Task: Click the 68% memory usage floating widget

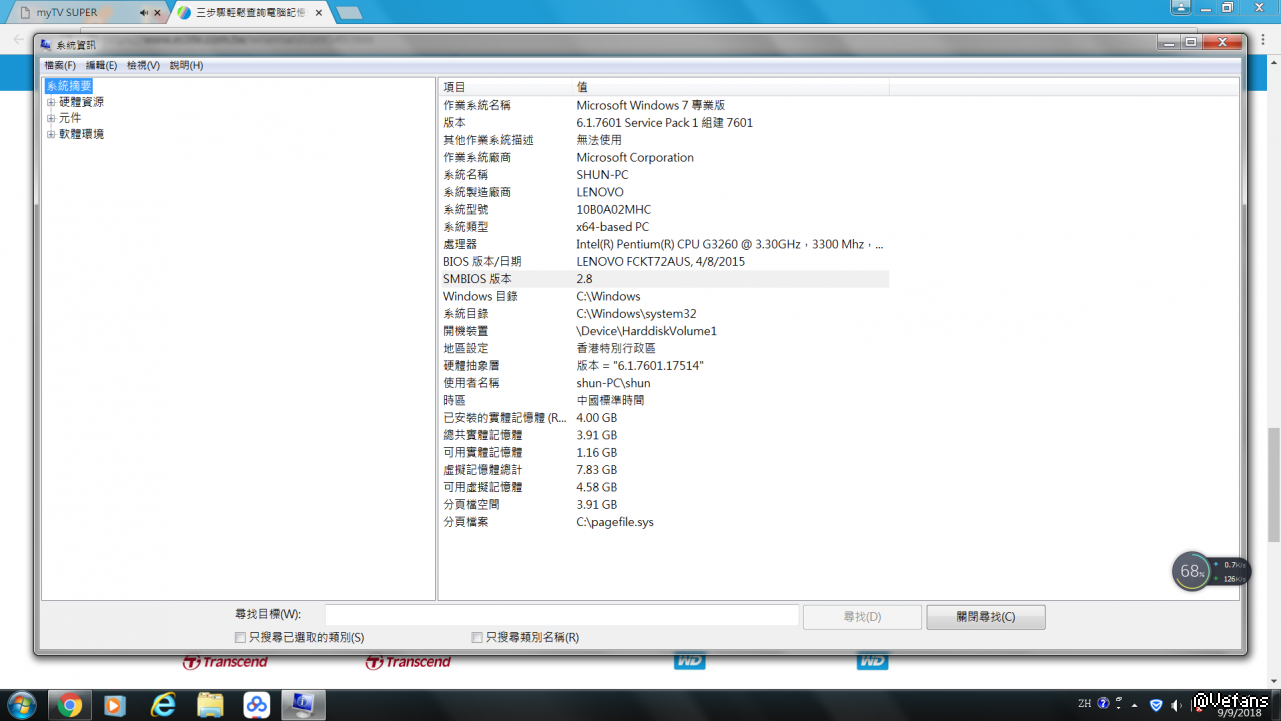Action: click(x=1192, y=572)
